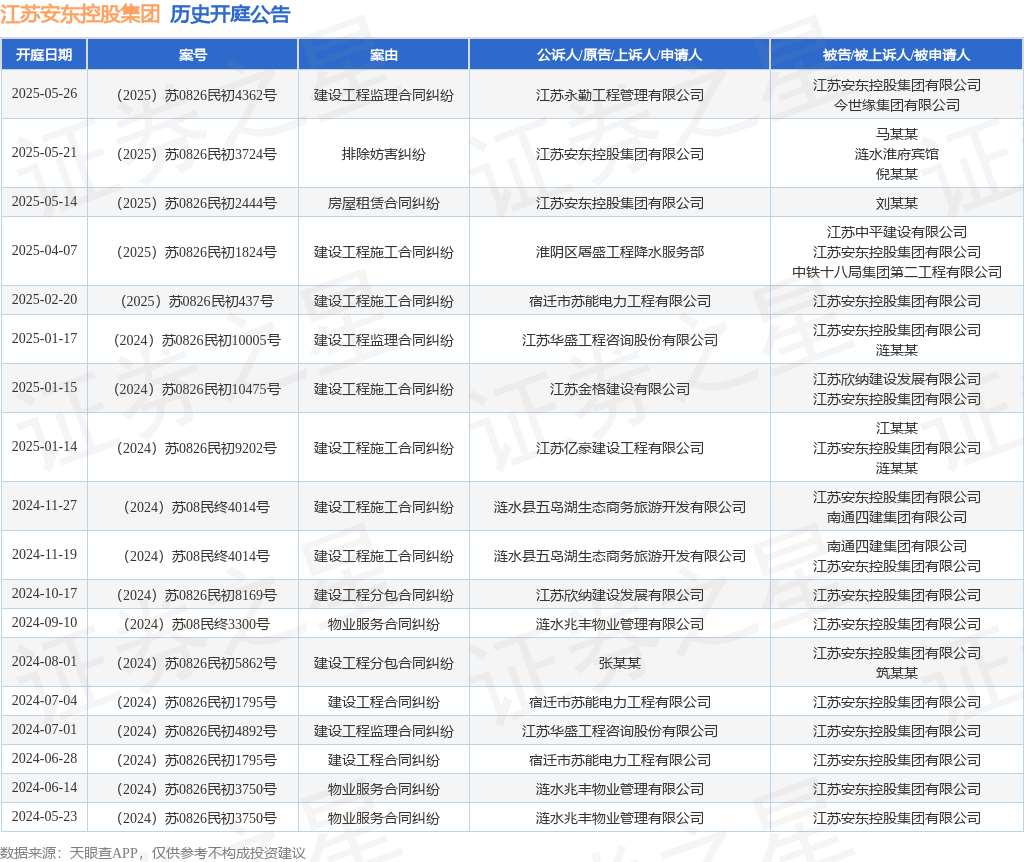Click date cell 2024-09-10

tap(44, 622)
